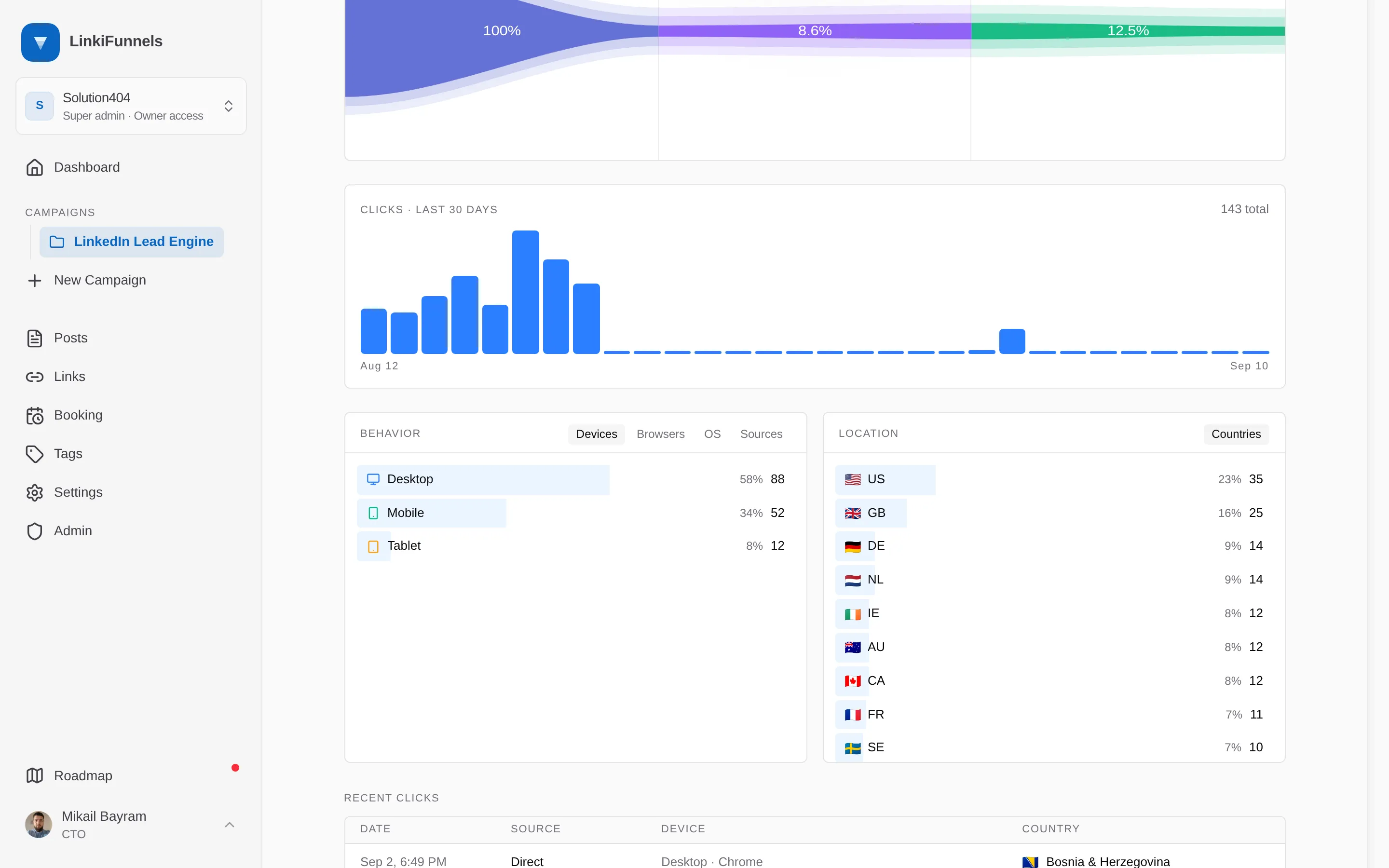
Task: Open Tags via the tag icon
Action: (x=34, y=453)
